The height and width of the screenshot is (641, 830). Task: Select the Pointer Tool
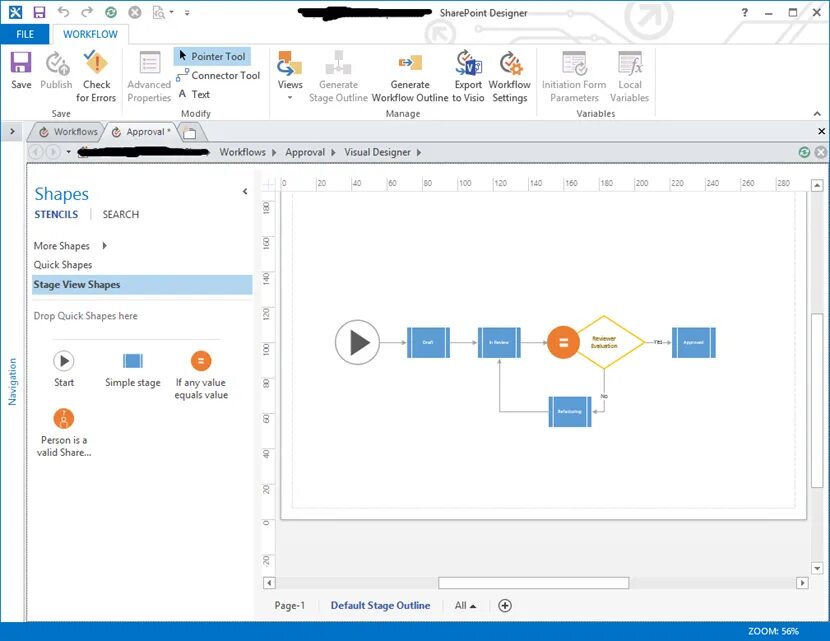(x=212, y=56)
